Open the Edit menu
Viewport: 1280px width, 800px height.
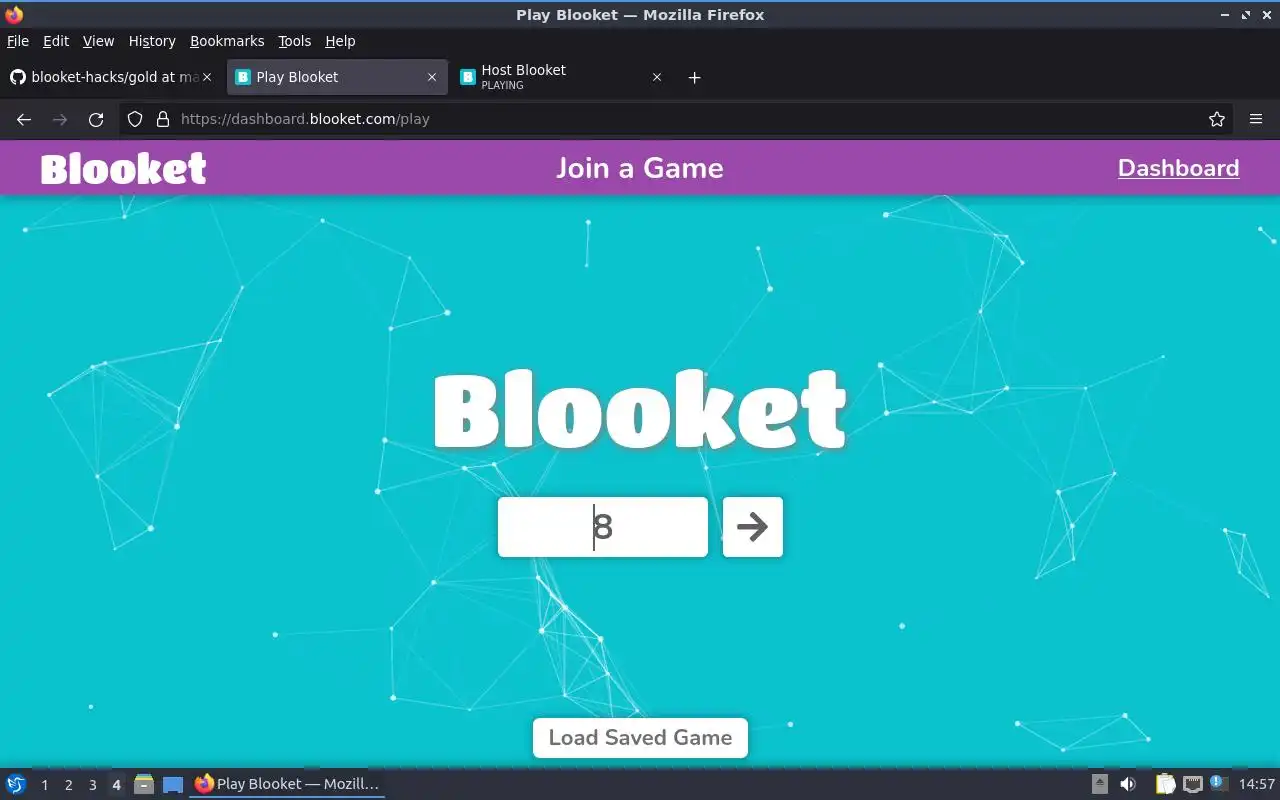tap(56, 41)
